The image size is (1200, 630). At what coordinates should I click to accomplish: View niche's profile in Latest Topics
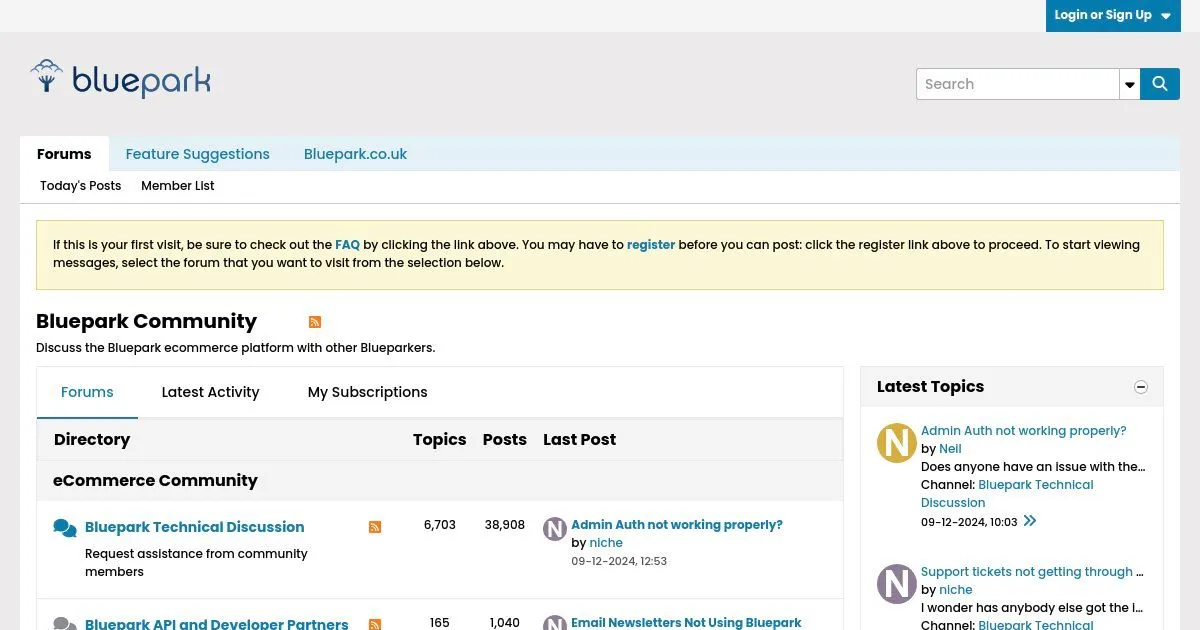pyautogui.click(x=956, y=590)
